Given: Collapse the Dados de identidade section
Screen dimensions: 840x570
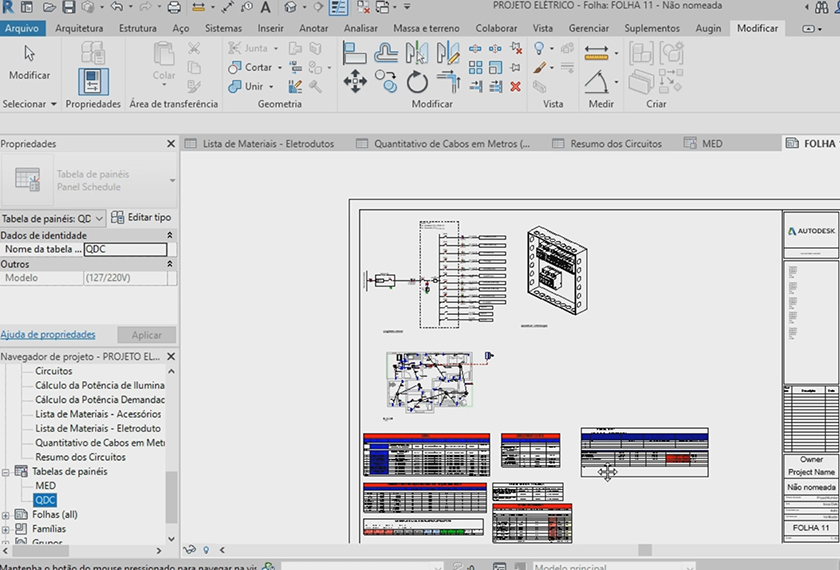Looking at the screenshot, I should pyautogui.click(x=169, y=235).
